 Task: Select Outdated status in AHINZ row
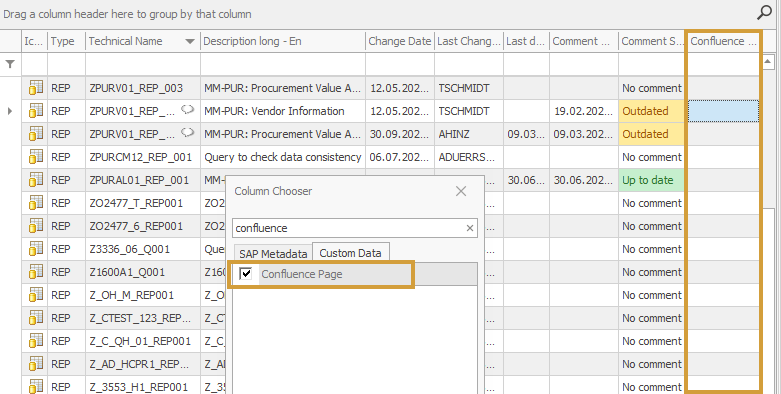[651, 134]
